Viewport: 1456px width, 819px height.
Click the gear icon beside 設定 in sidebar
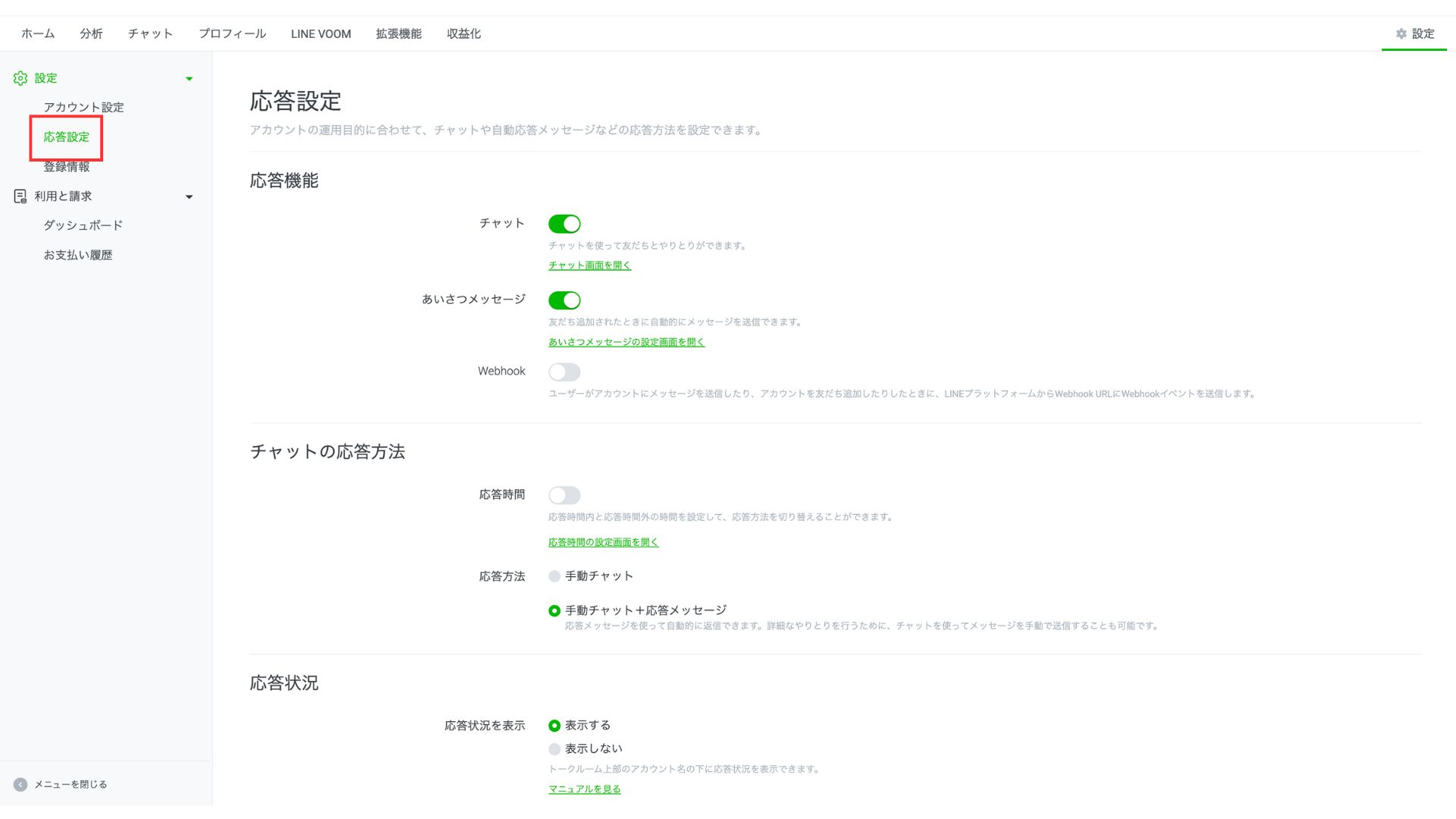(20, 78)
